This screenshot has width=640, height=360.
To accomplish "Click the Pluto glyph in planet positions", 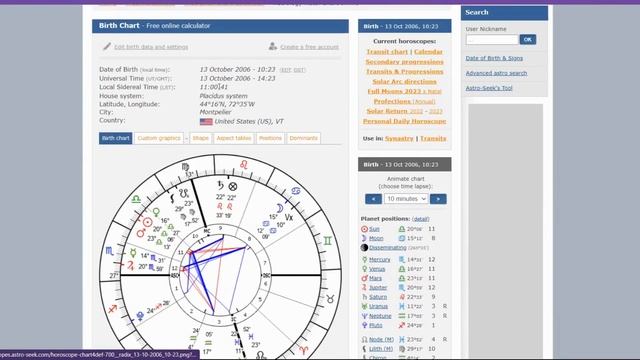I will pos(364,325).
